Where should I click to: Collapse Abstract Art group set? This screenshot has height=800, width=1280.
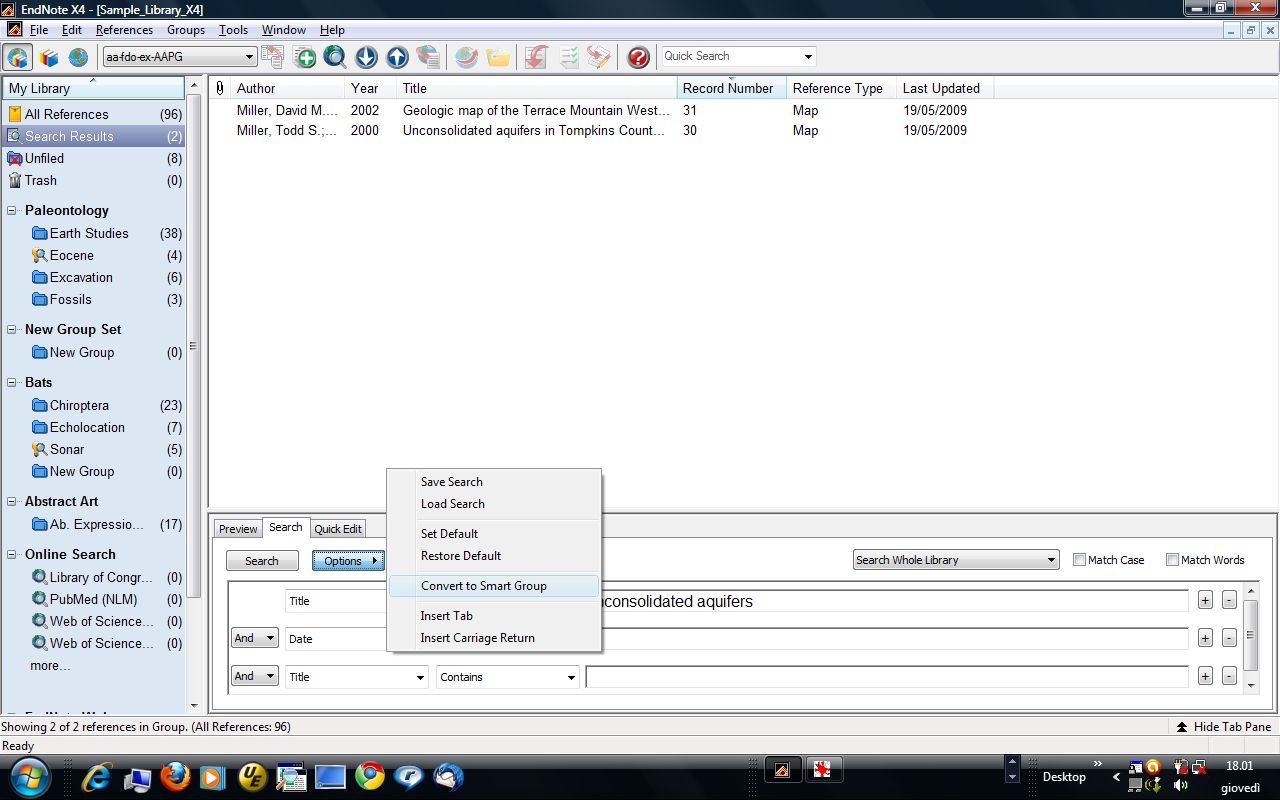(x=13, y=502)
